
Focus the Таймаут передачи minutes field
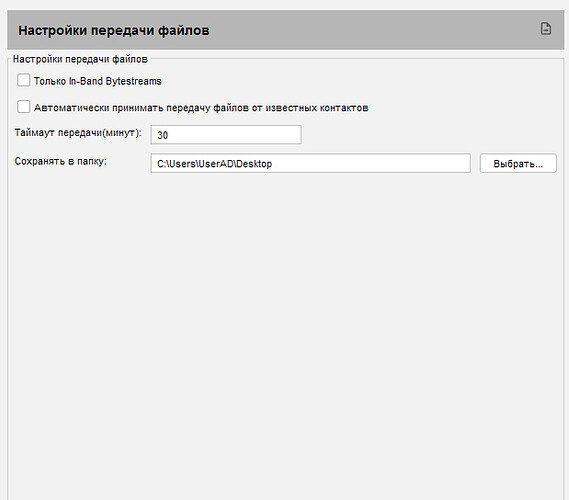tap(226, 135)
